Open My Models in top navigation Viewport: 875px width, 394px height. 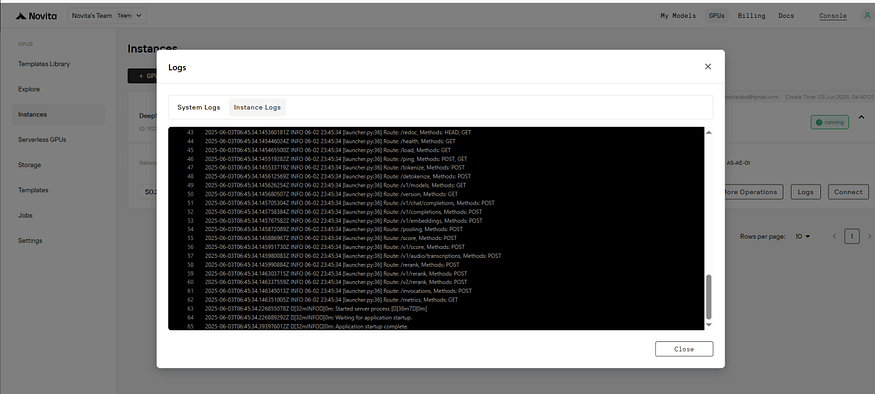(678, 16)
